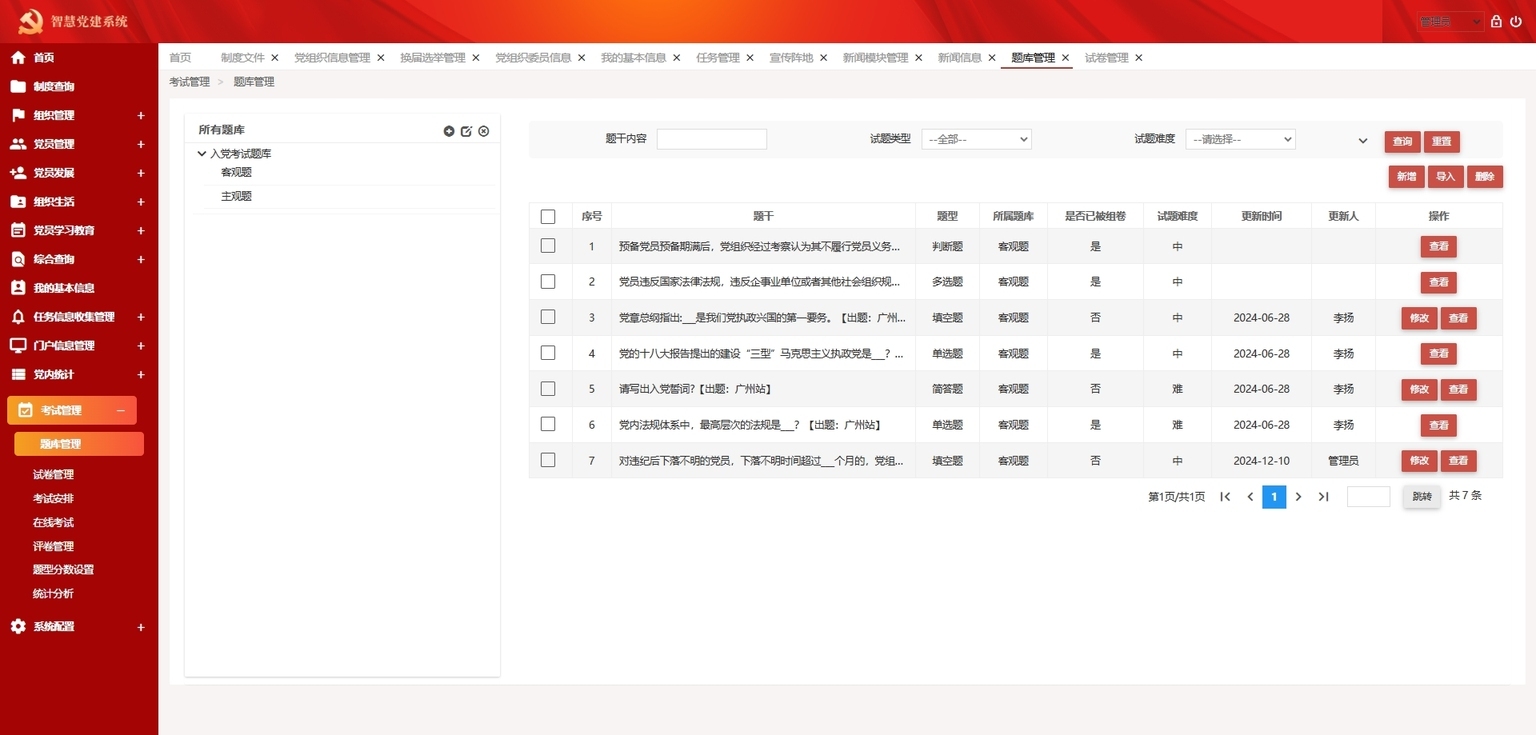Expand 组织管理 sidebar menu plus
The height and width of the screenshot is (735, 1536).
(141, 116)
